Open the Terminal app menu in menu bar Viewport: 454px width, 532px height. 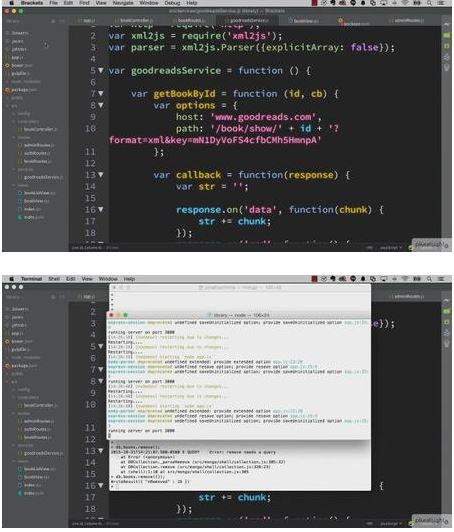(x=31, y=279)
